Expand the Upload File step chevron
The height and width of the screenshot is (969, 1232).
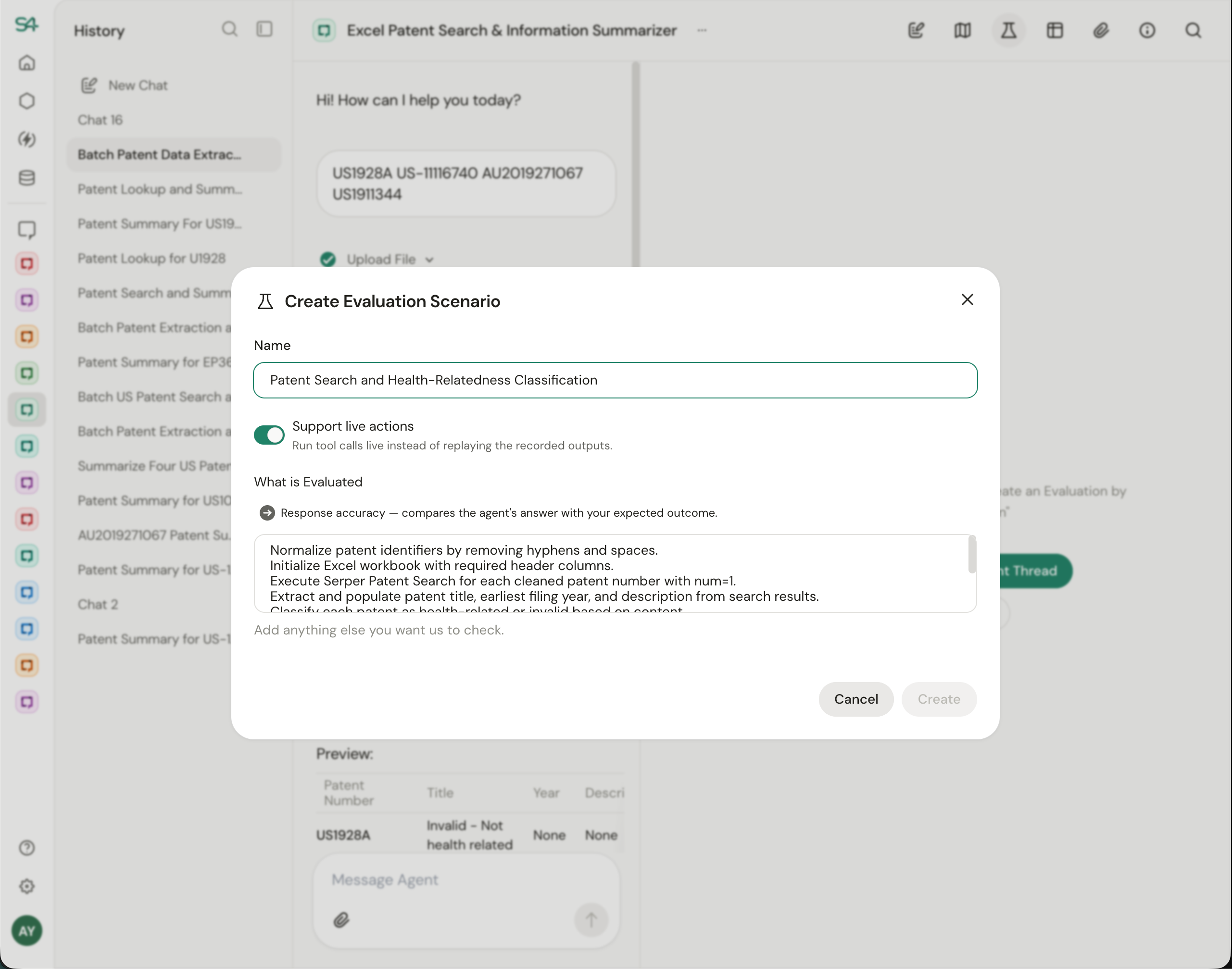click(429, 260)
